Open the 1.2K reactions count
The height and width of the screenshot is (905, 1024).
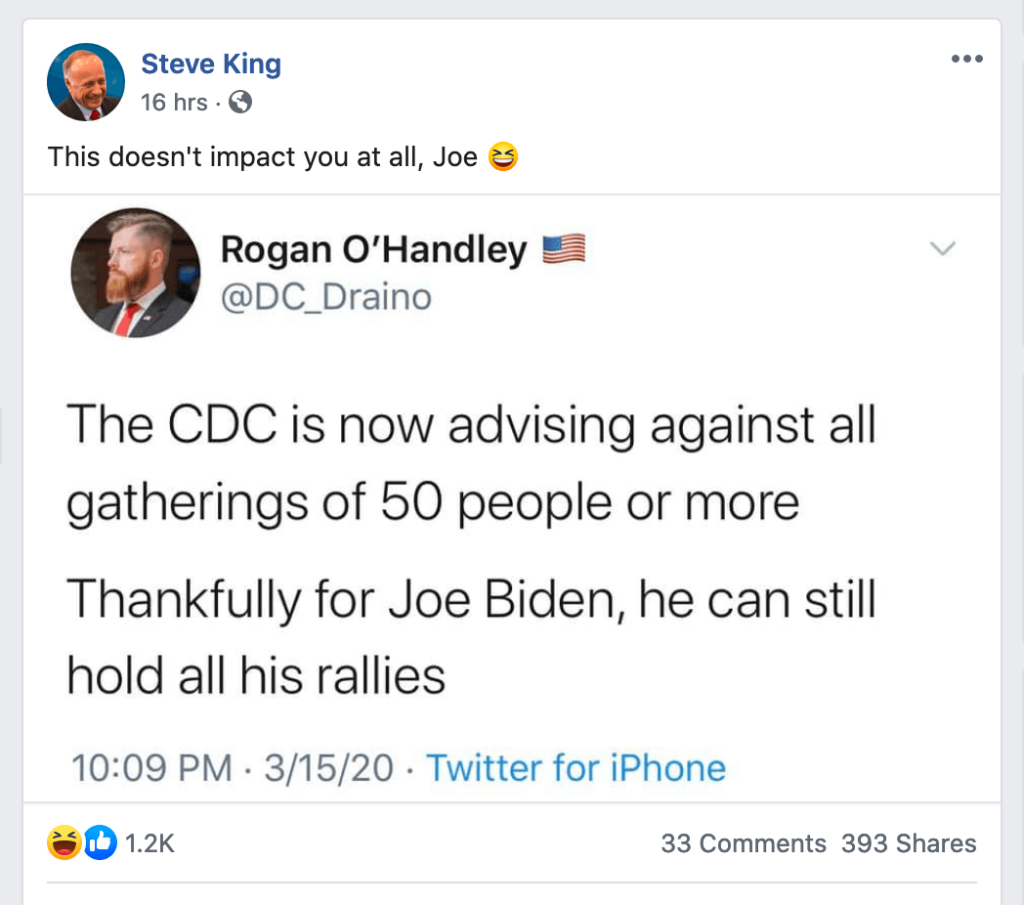pyautogui.click(x=150, y=844)
